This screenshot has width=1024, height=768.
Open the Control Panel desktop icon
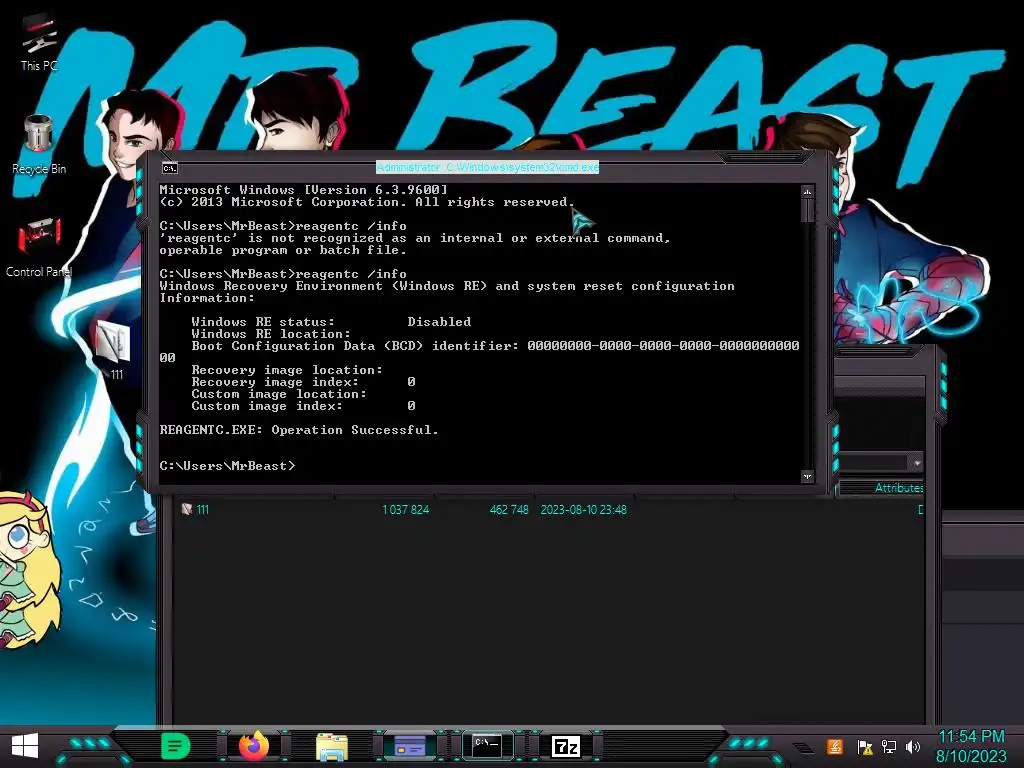pyautogui.click(x=39, y=247)
